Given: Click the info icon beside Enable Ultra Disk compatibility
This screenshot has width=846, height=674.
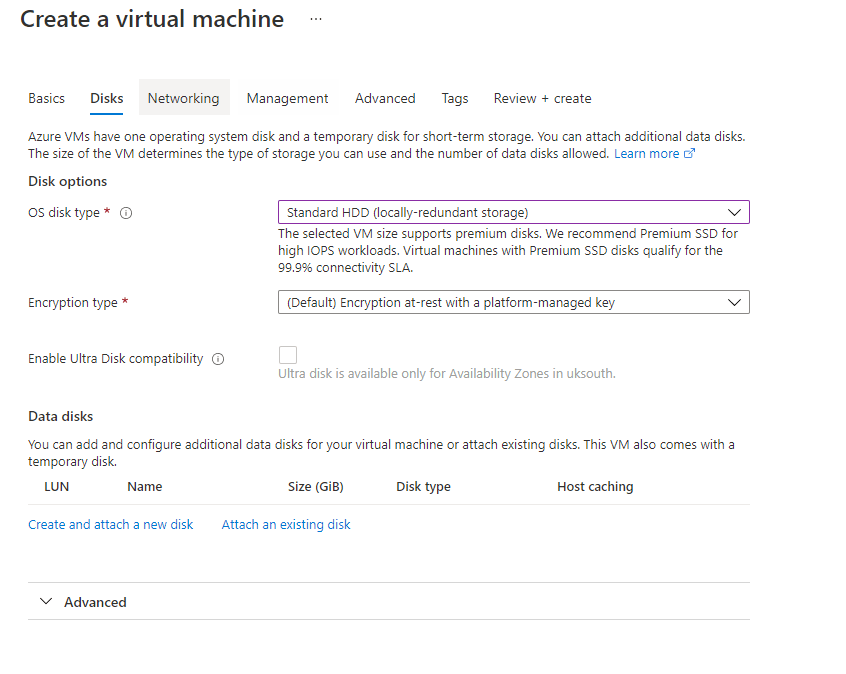Looking at the screenshot, I should [218, 359].
